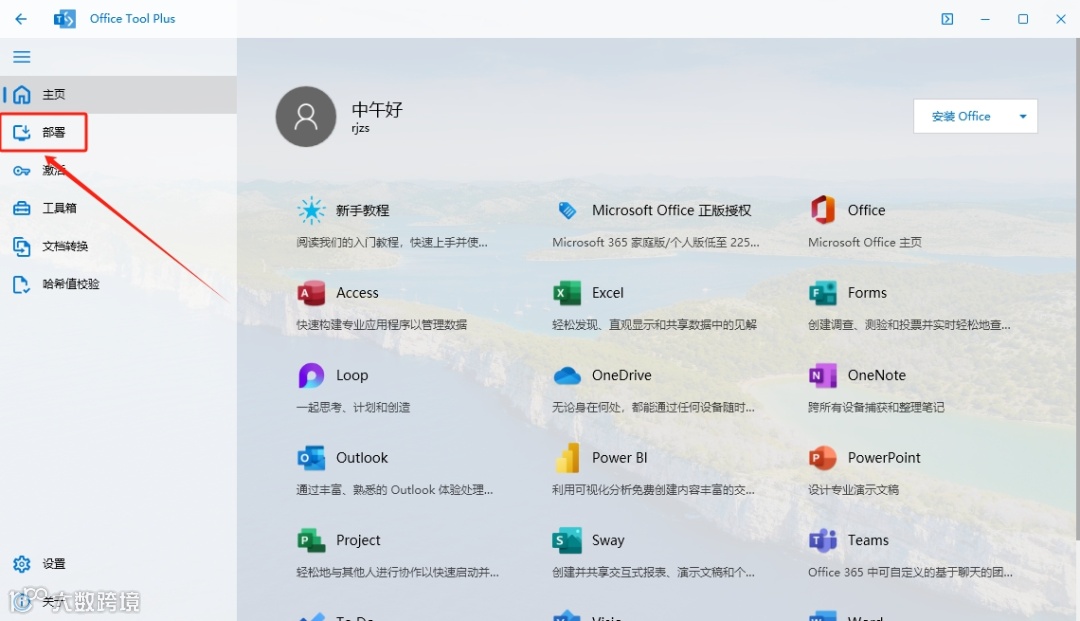Click the 工具箱 toolbox icon
Image resolution: width=1080 pixels, height=621 pixels.
point(21,208)
